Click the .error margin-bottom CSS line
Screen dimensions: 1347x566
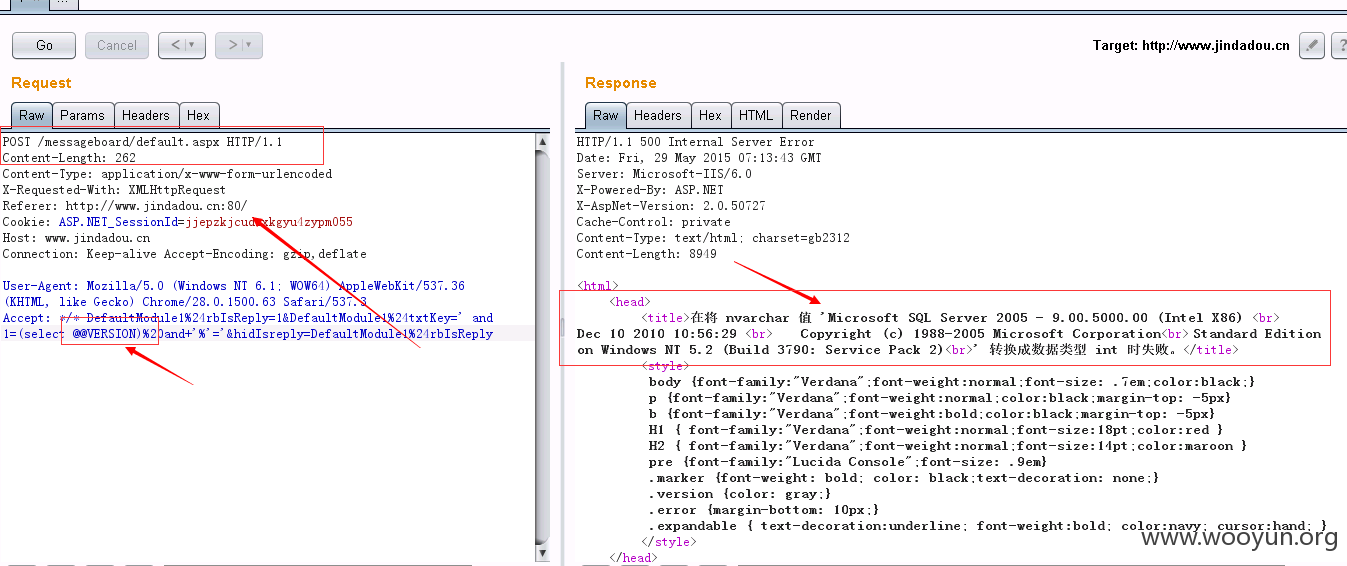click(x=764, y=510)
